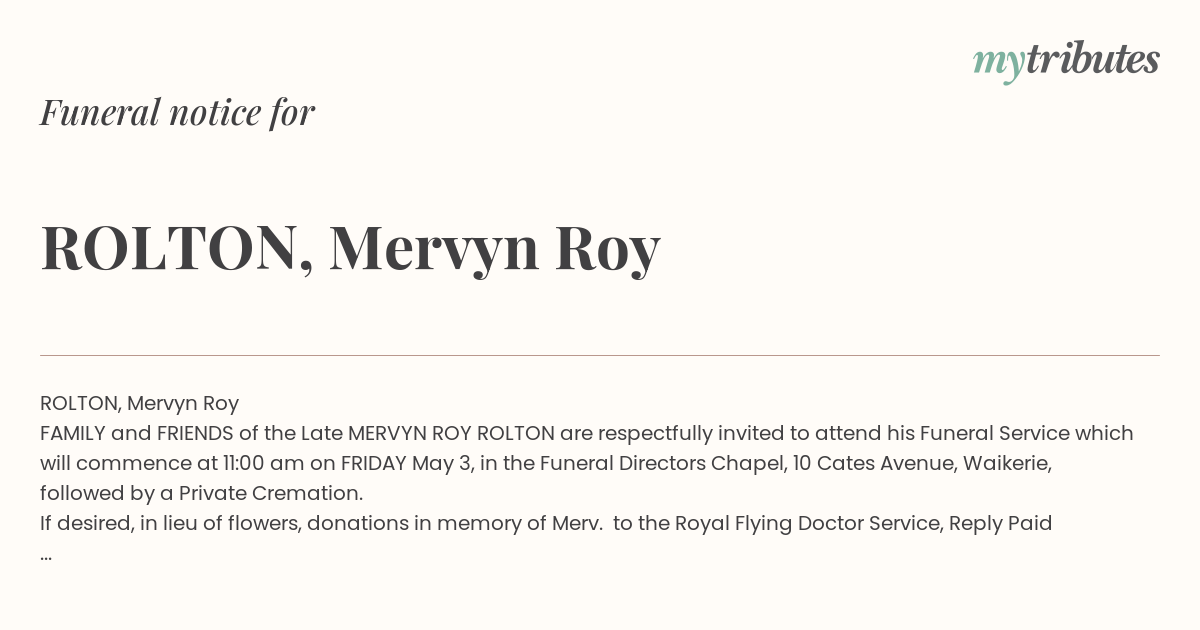The image size is (1200, 630).
Task: Select the small 'ROLTON, Mervyn Roy' text line
Action: point(139,403)
